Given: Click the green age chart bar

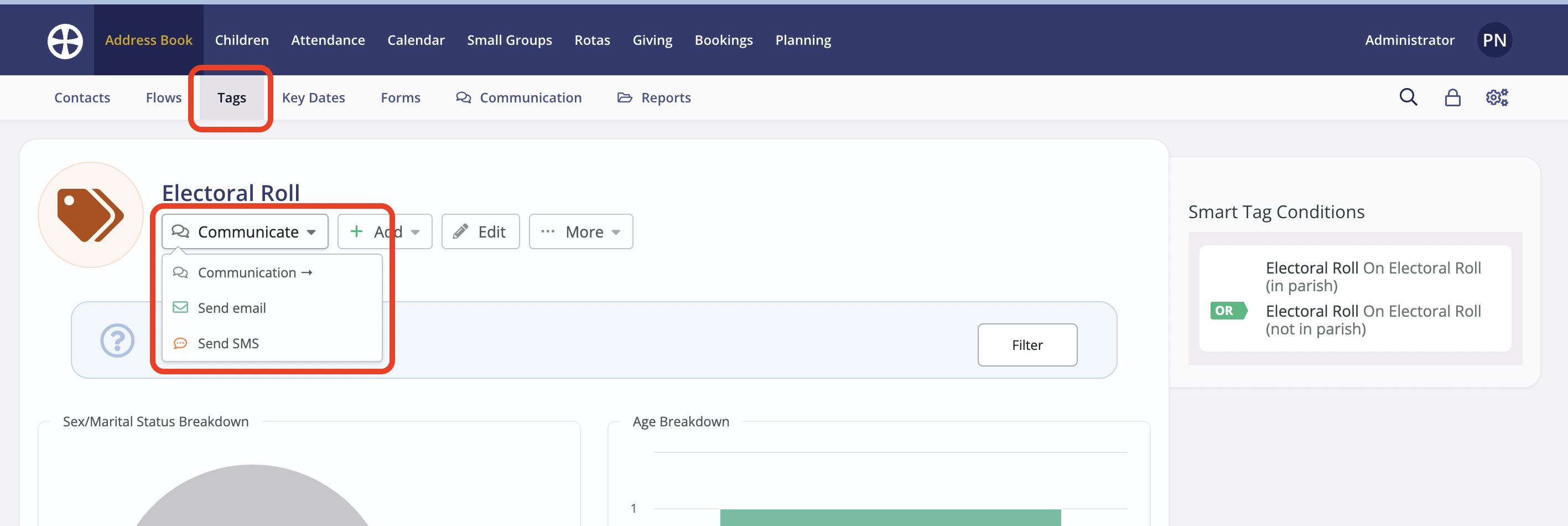Looking at the screenshot, I should click(x=890, y=518).
